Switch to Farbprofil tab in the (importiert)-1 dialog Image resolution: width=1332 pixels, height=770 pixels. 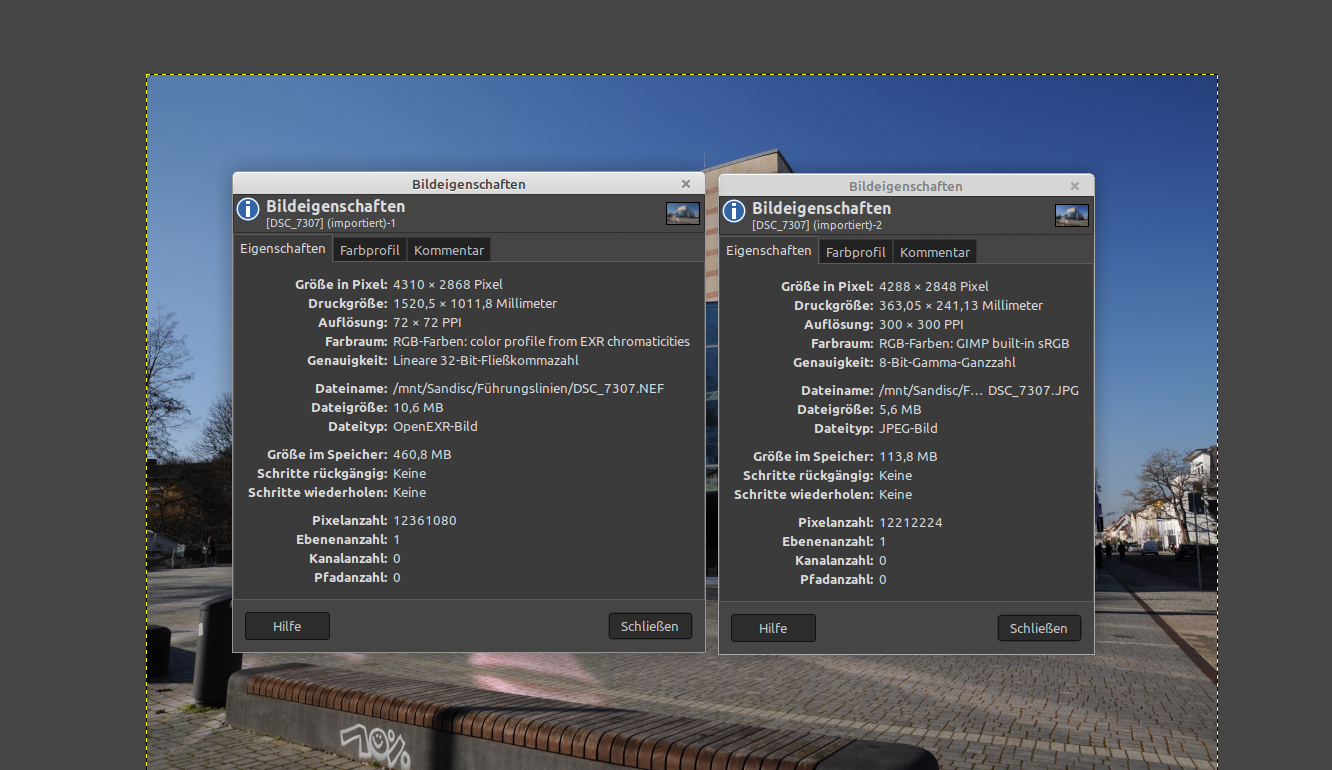369,250
